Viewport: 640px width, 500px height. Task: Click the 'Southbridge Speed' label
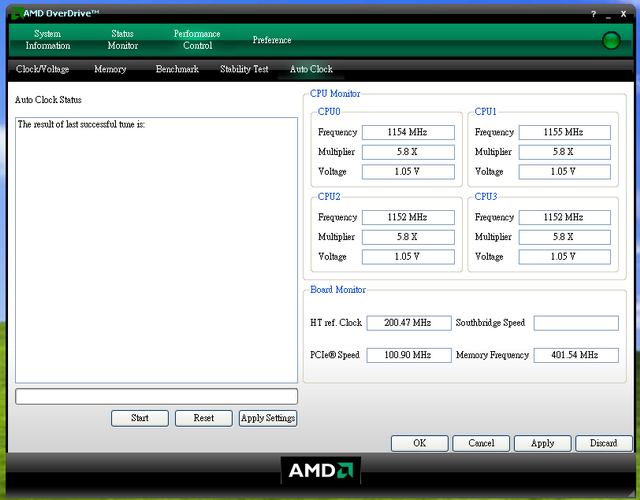pos(490,323)
